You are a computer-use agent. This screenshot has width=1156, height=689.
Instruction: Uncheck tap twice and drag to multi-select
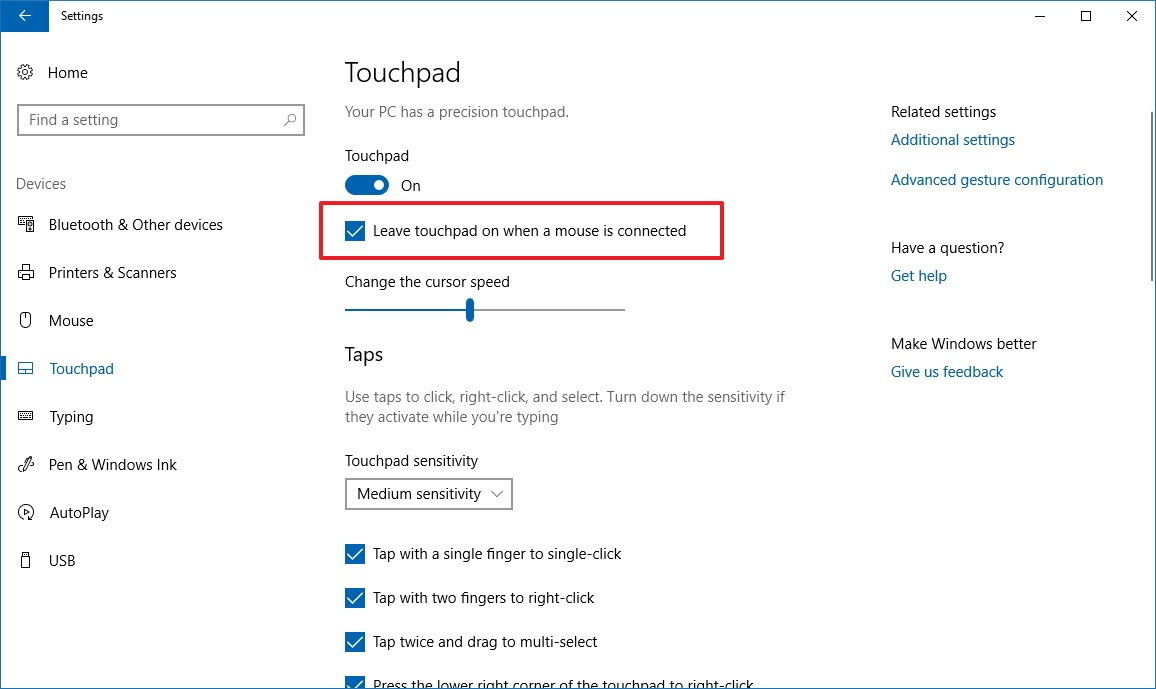[x=355, y=641]
